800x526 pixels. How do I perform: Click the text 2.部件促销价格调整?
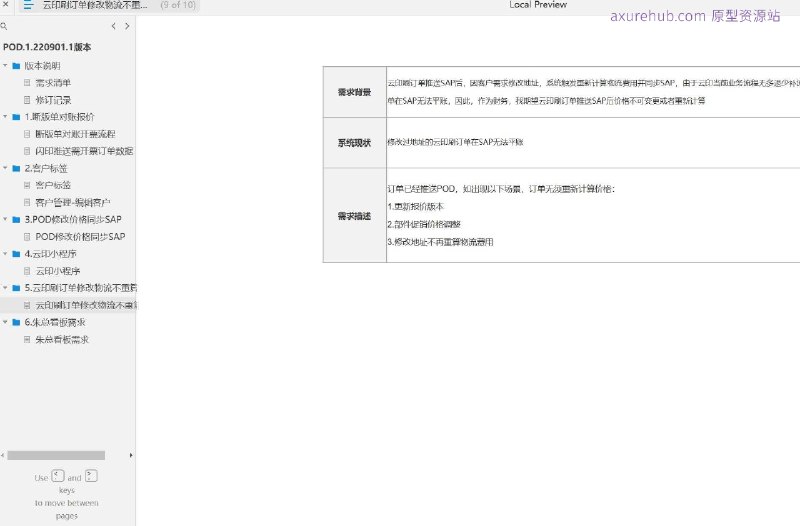pos(424,224)
